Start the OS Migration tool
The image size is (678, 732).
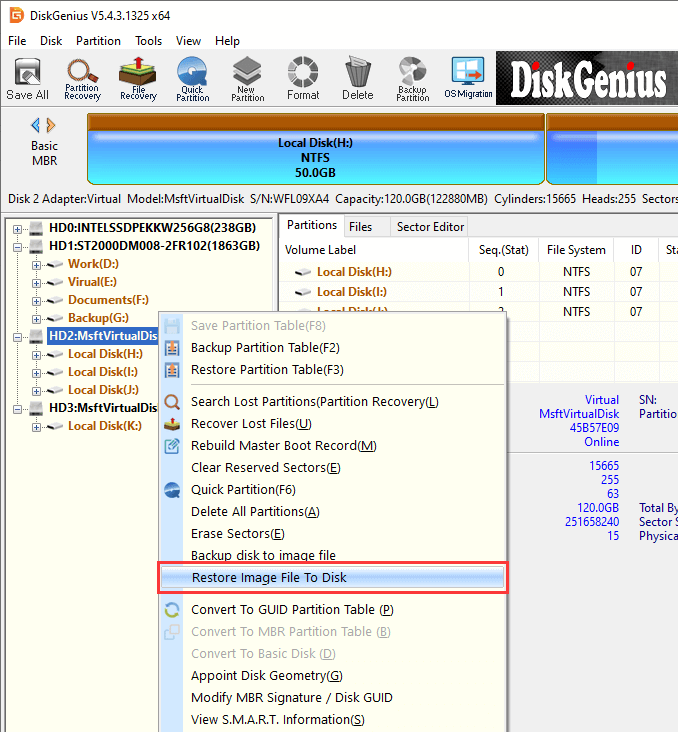coord(467,79)
